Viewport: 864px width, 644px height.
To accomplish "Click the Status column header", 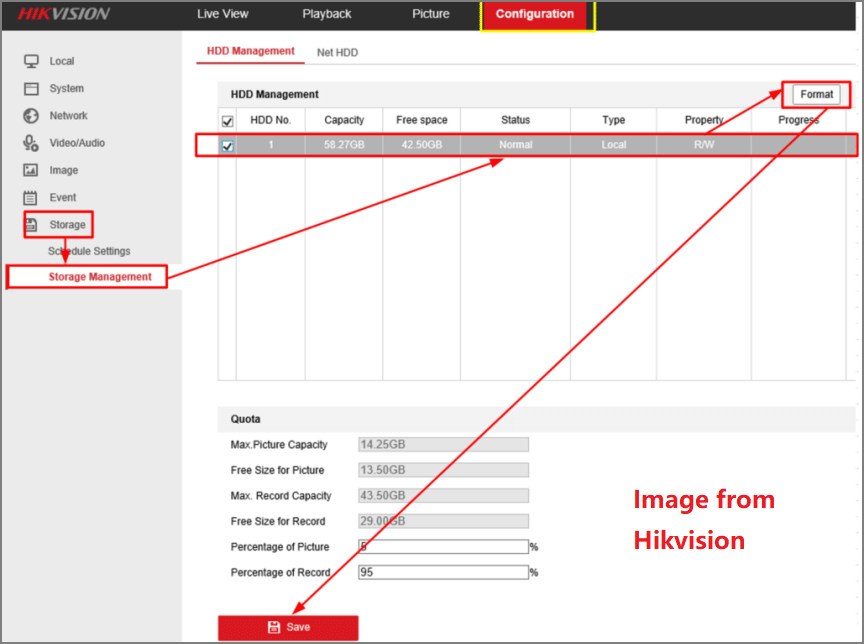I will (x=515, y=120).
